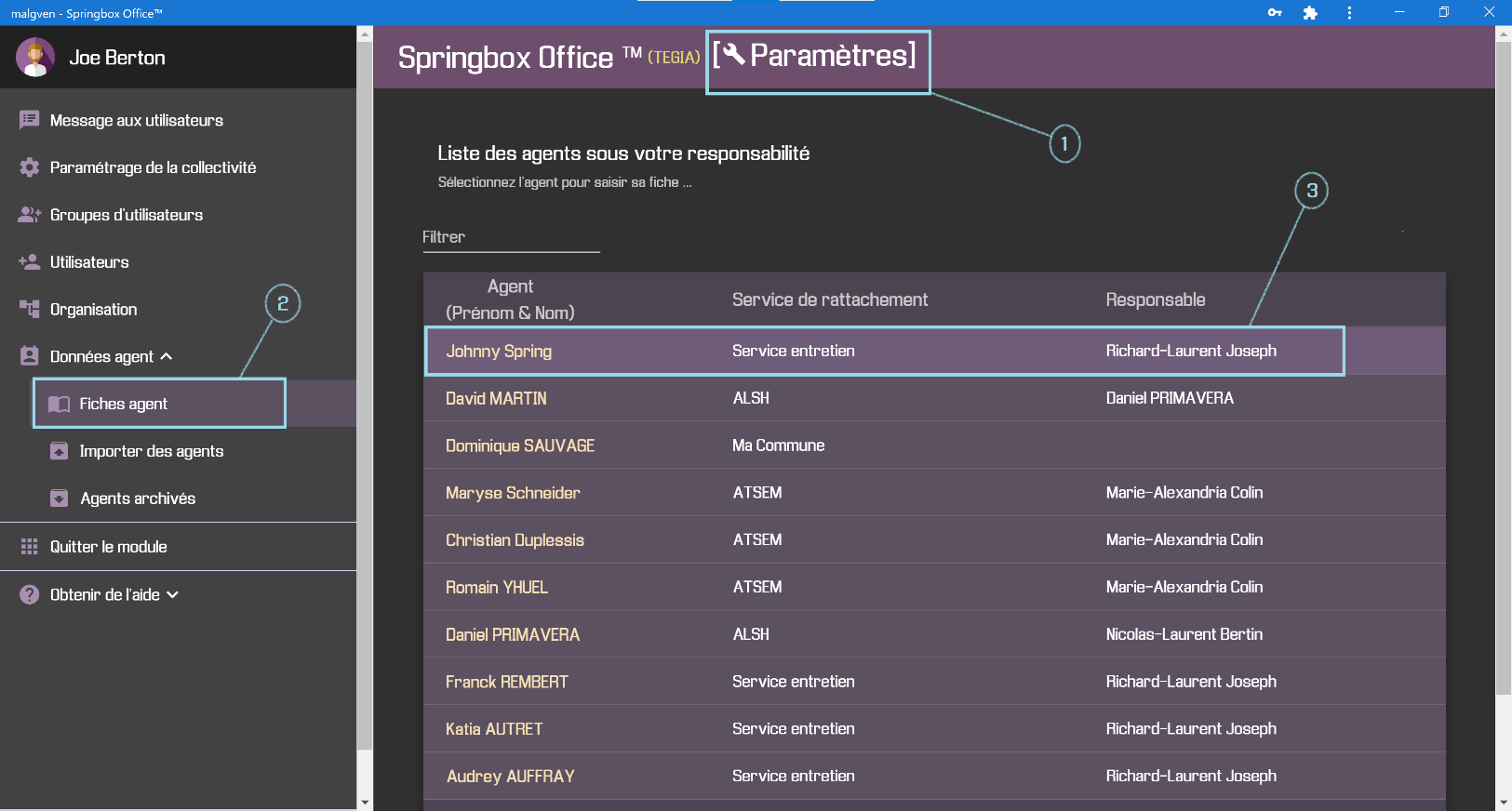Open agent Christian Duplessis

pos(515,540)
